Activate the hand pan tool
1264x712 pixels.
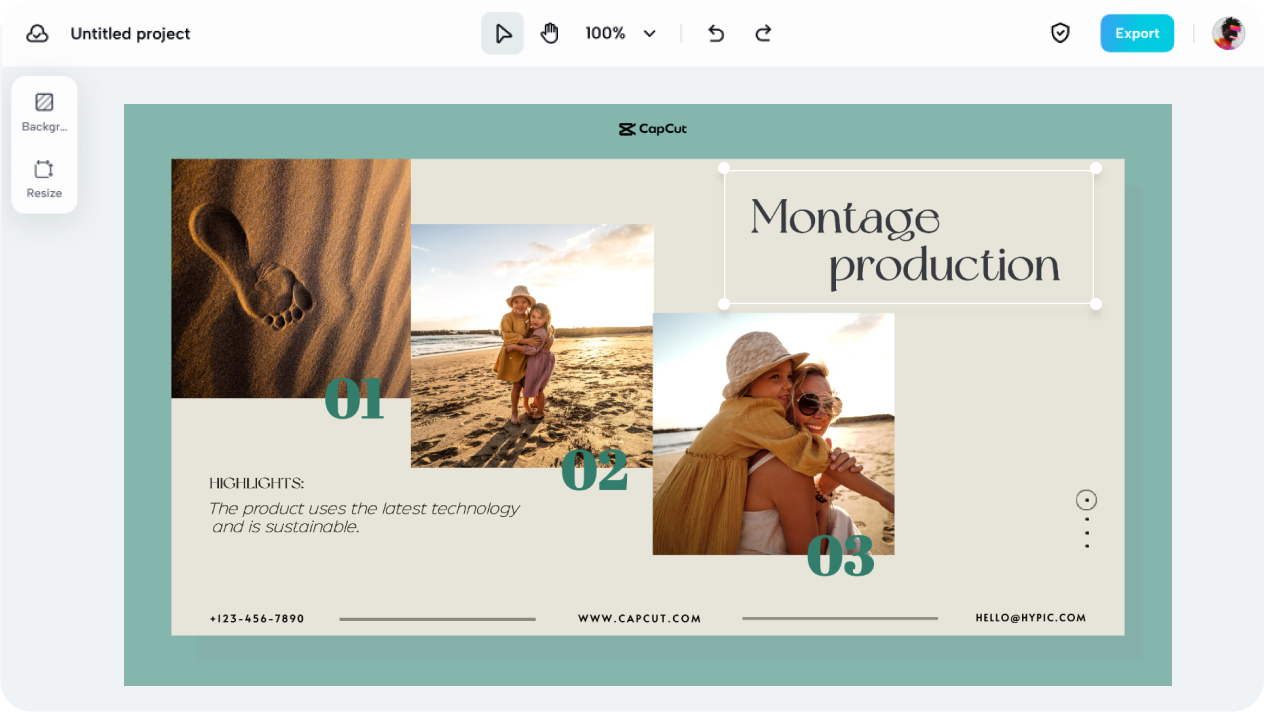(549, 33)
